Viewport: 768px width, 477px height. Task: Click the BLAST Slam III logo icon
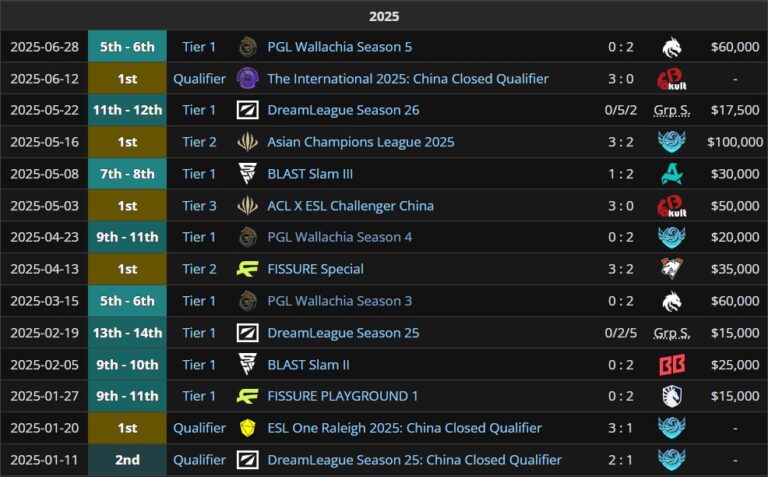click(248, 174)
